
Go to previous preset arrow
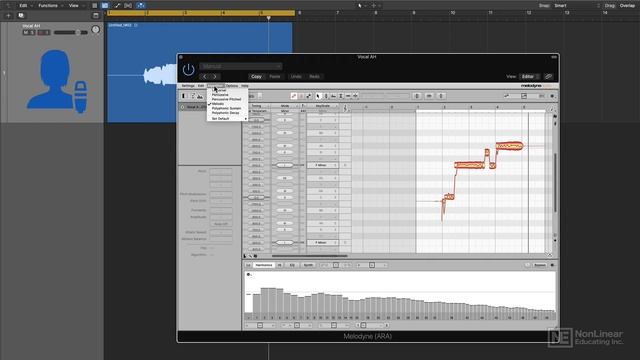point(205,76)
